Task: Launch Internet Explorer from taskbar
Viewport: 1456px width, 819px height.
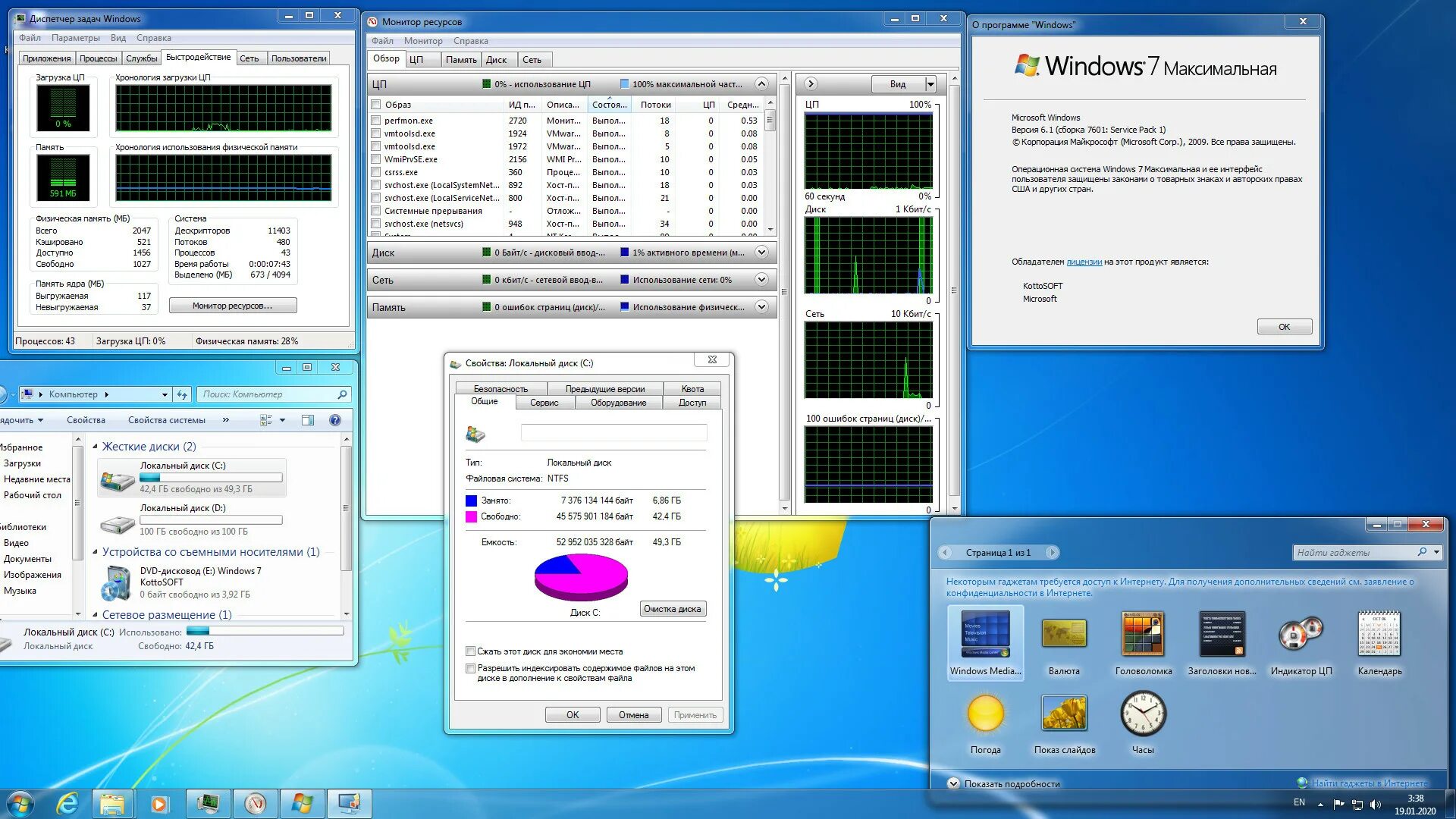Action: pos(67,803)
